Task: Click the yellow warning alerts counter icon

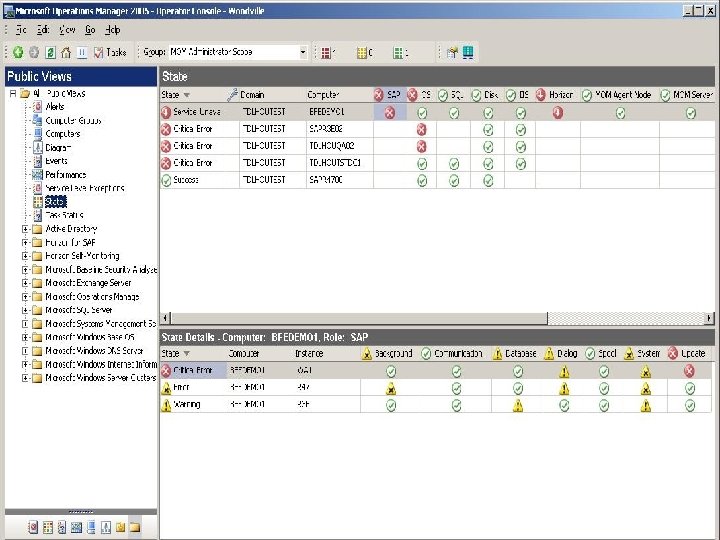Action: (x=362, y=53)
